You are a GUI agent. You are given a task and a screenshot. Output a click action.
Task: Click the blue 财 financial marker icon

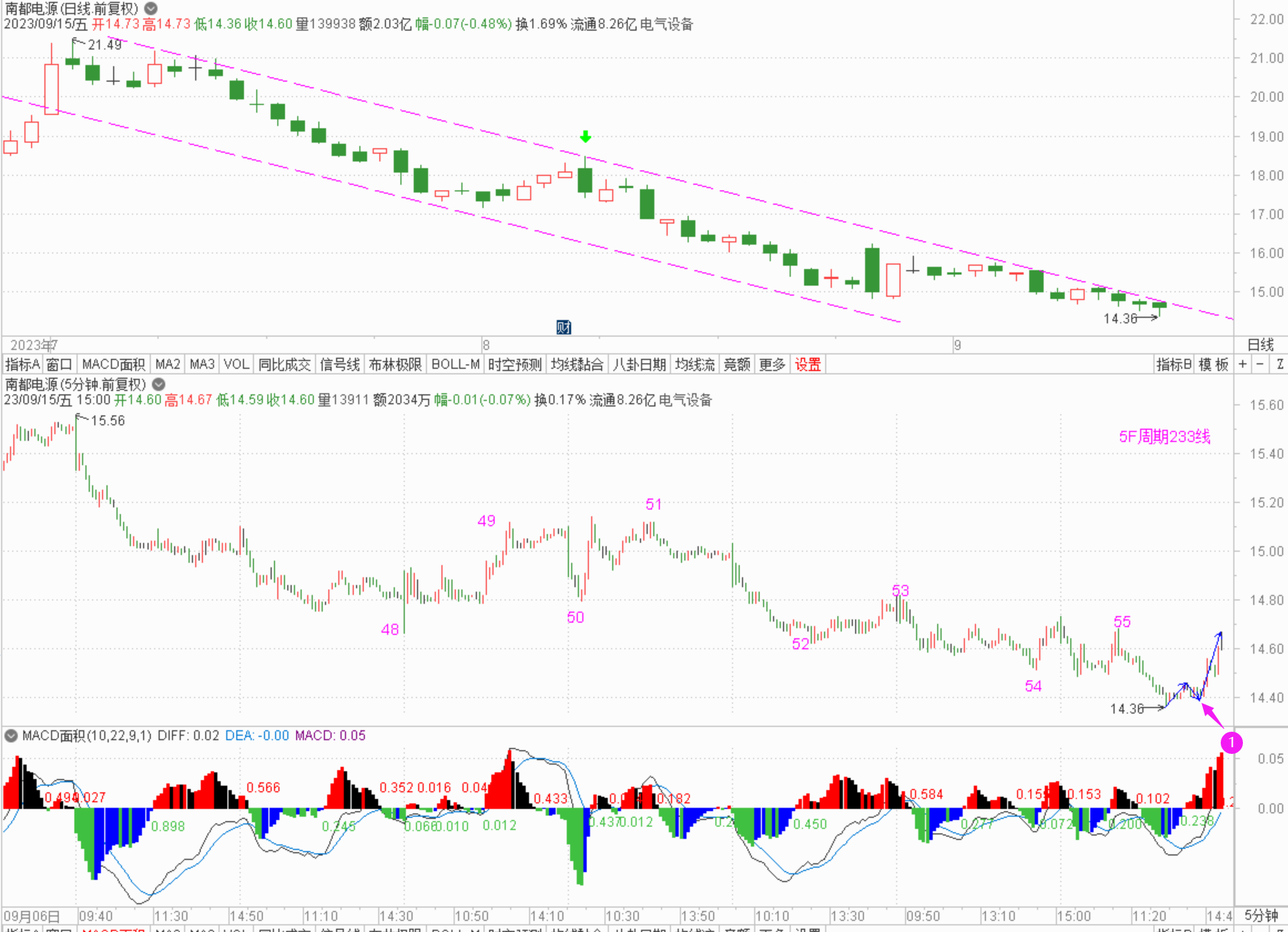(563, 327)
